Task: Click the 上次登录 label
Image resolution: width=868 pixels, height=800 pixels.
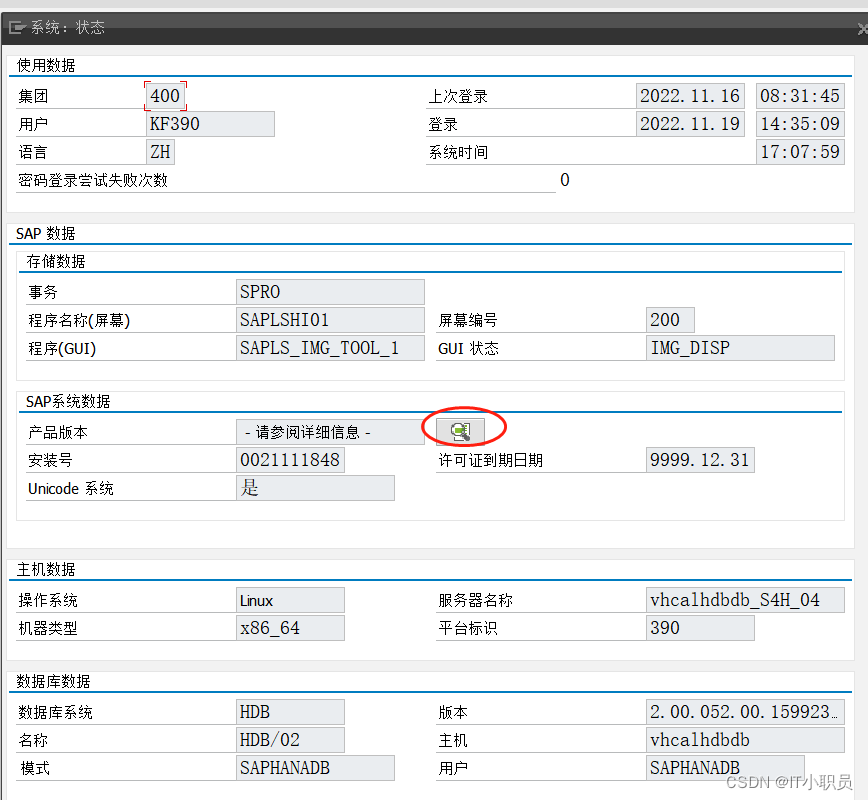Action: [x=458, y=96]
